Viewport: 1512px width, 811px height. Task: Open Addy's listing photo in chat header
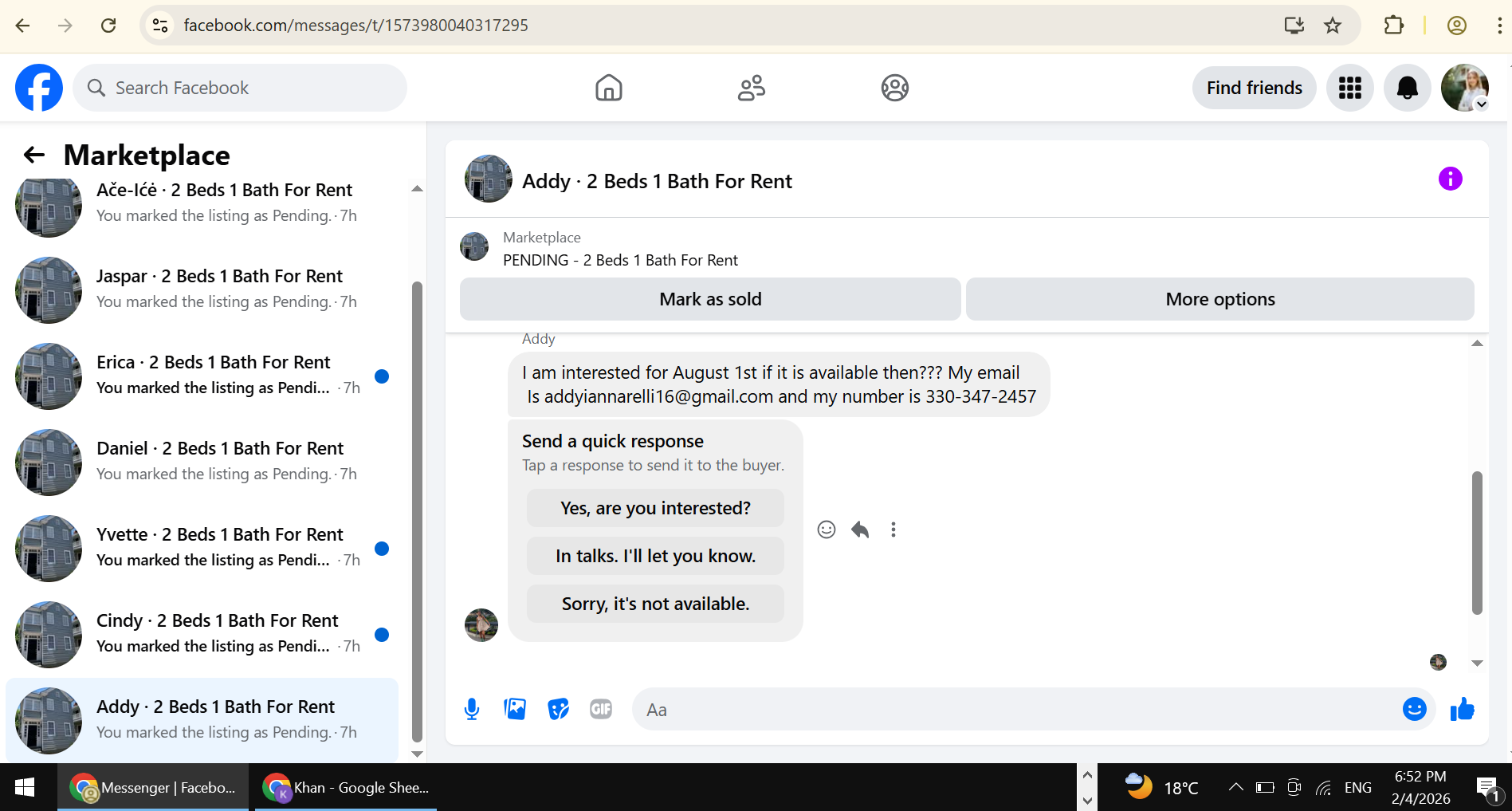click(489, 179)
